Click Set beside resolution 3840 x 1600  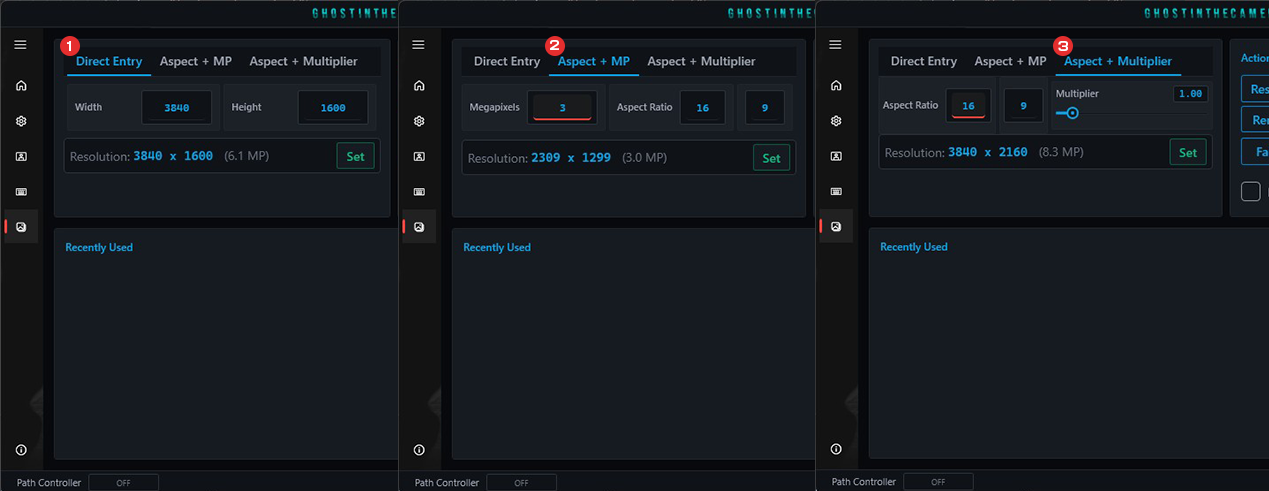(355, 157)
